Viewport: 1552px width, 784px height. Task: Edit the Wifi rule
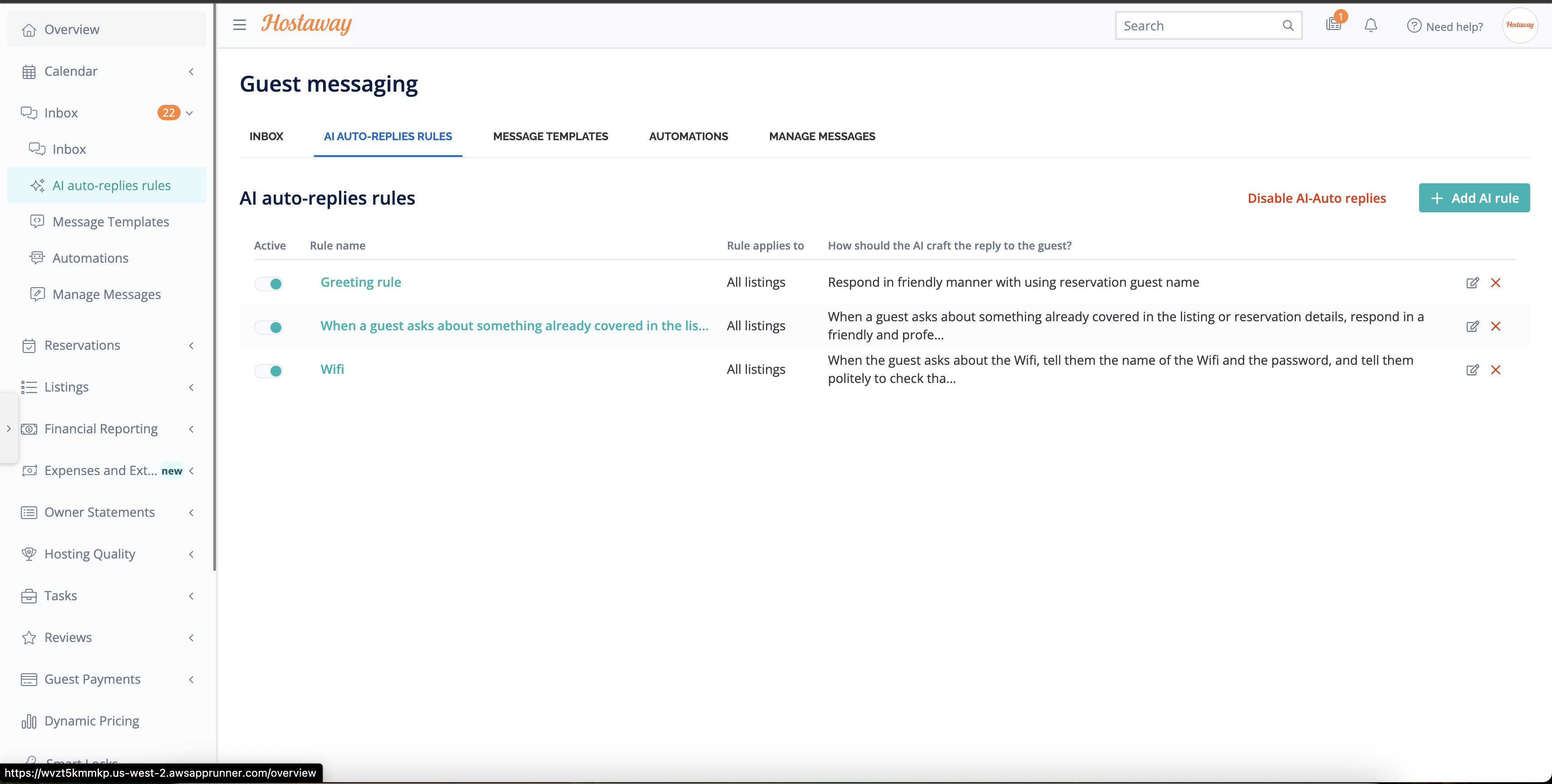pos(1472,370)
